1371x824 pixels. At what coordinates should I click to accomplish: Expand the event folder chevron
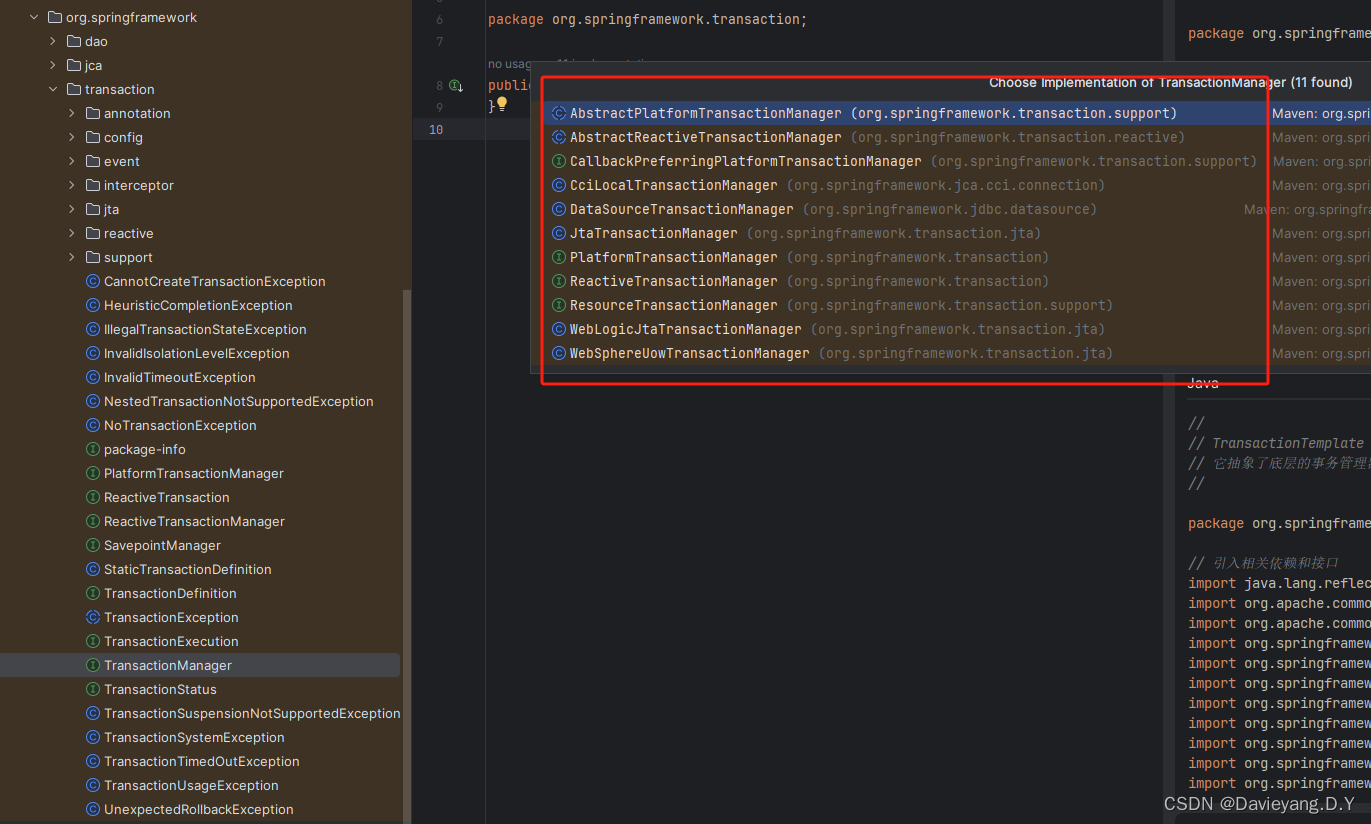(72, 161)
